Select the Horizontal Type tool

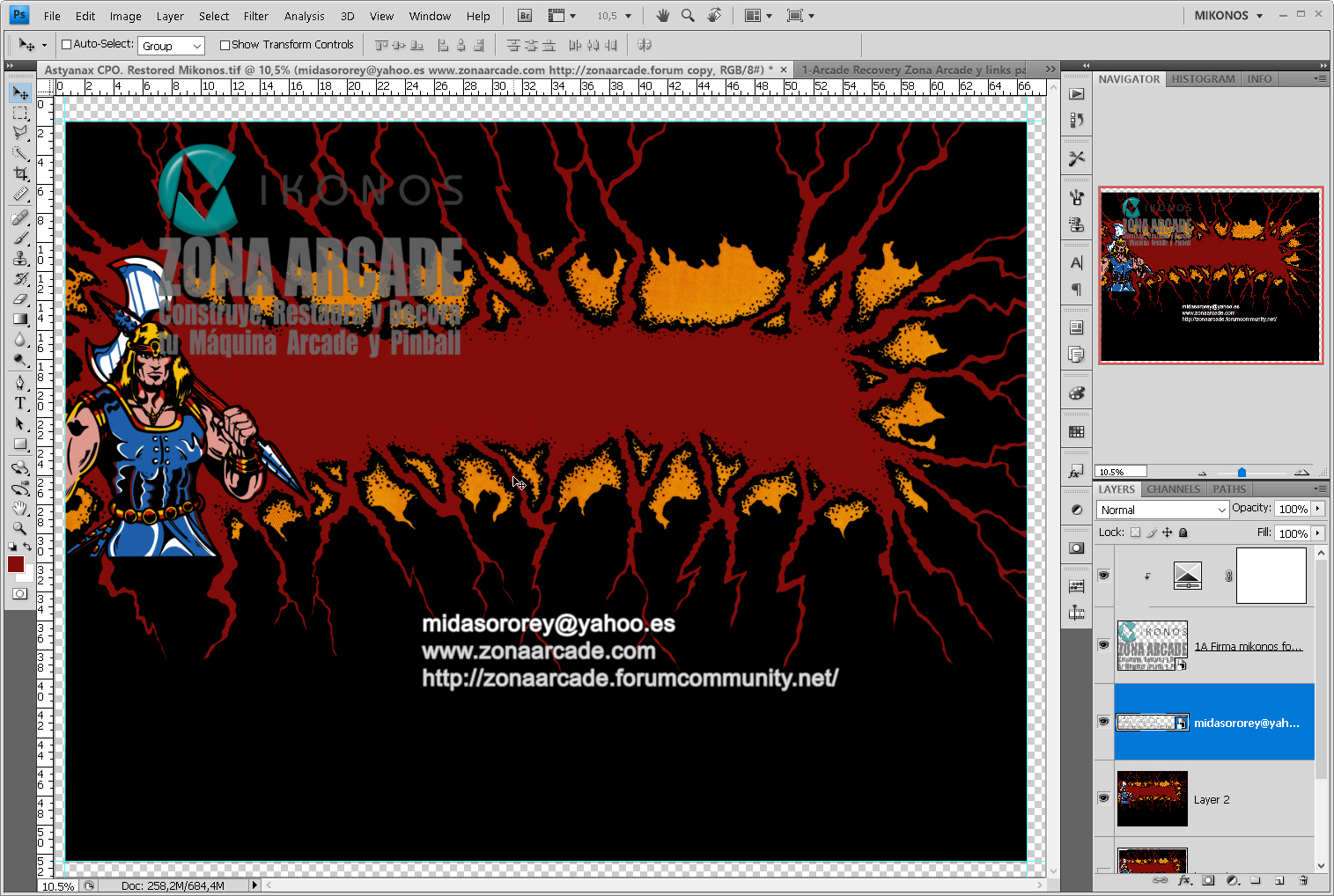pyautogui.click(x=20, y=403)
